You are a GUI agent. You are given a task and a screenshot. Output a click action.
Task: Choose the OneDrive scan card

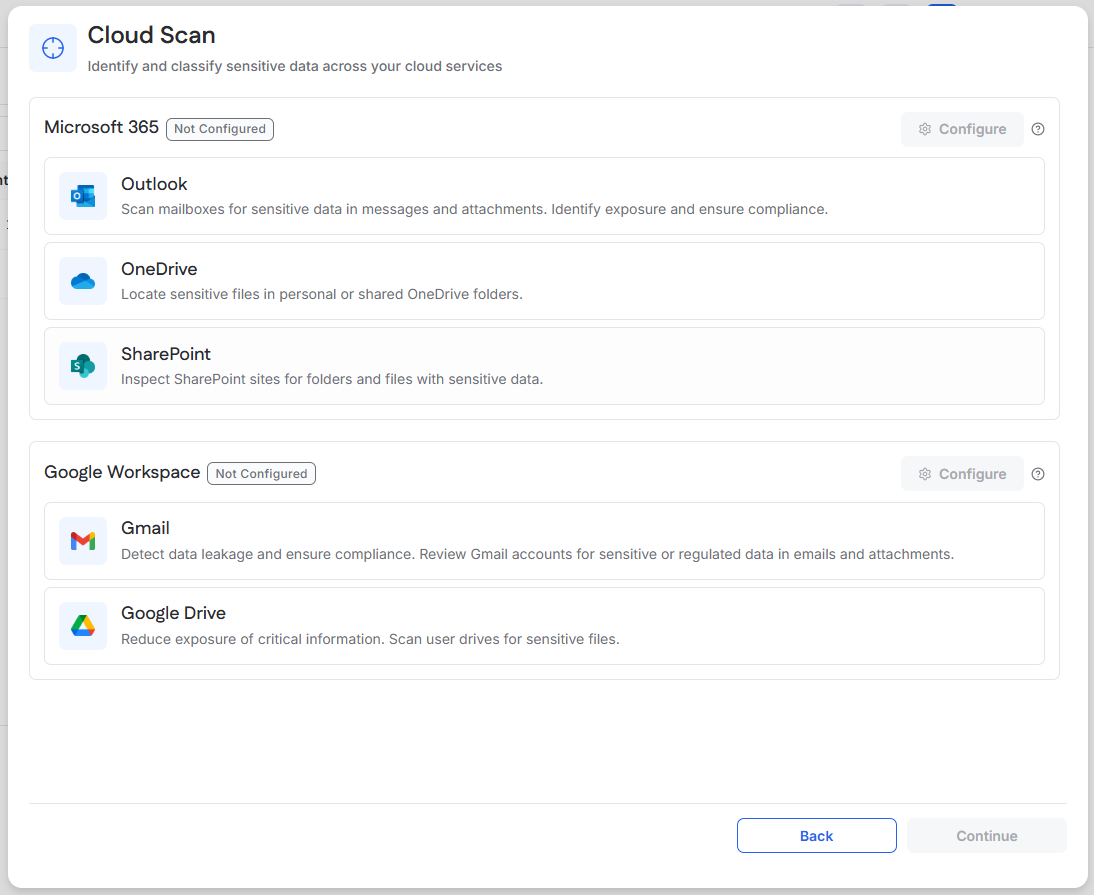point(544,281)
